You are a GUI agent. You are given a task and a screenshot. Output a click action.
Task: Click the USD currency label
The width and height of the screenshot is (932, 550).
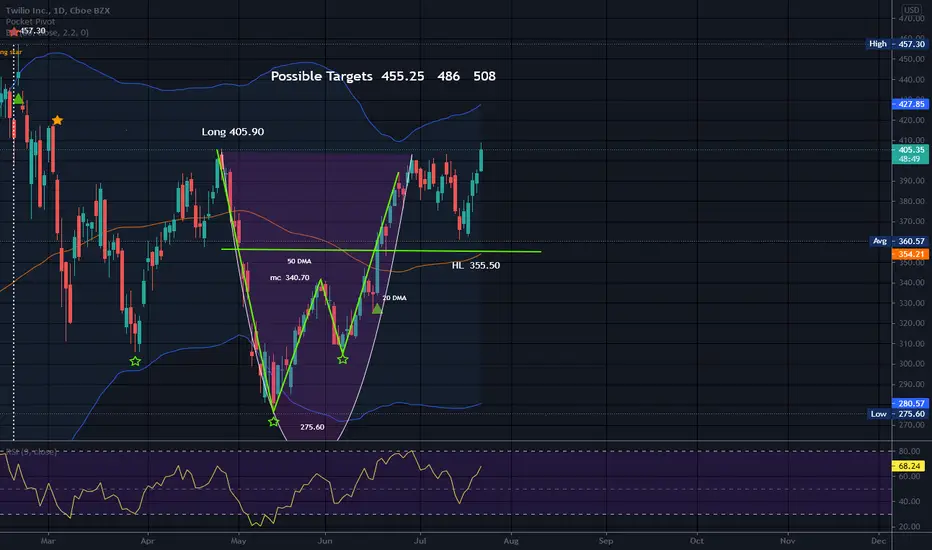(911, 10)
